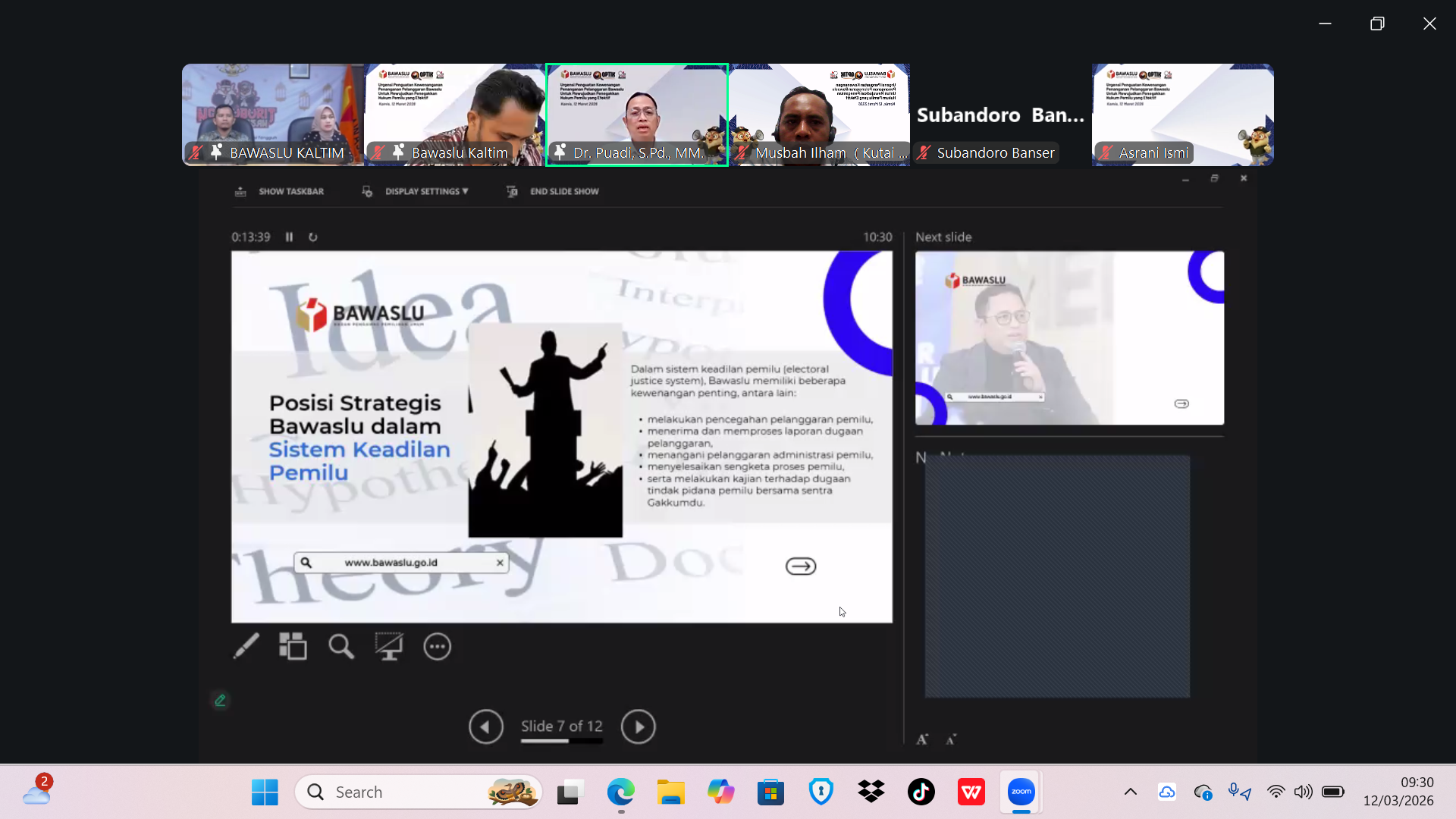Click Show Taskbar in presenter view
The width and height of the screenshot is (1456, 819).
point(290,192)
